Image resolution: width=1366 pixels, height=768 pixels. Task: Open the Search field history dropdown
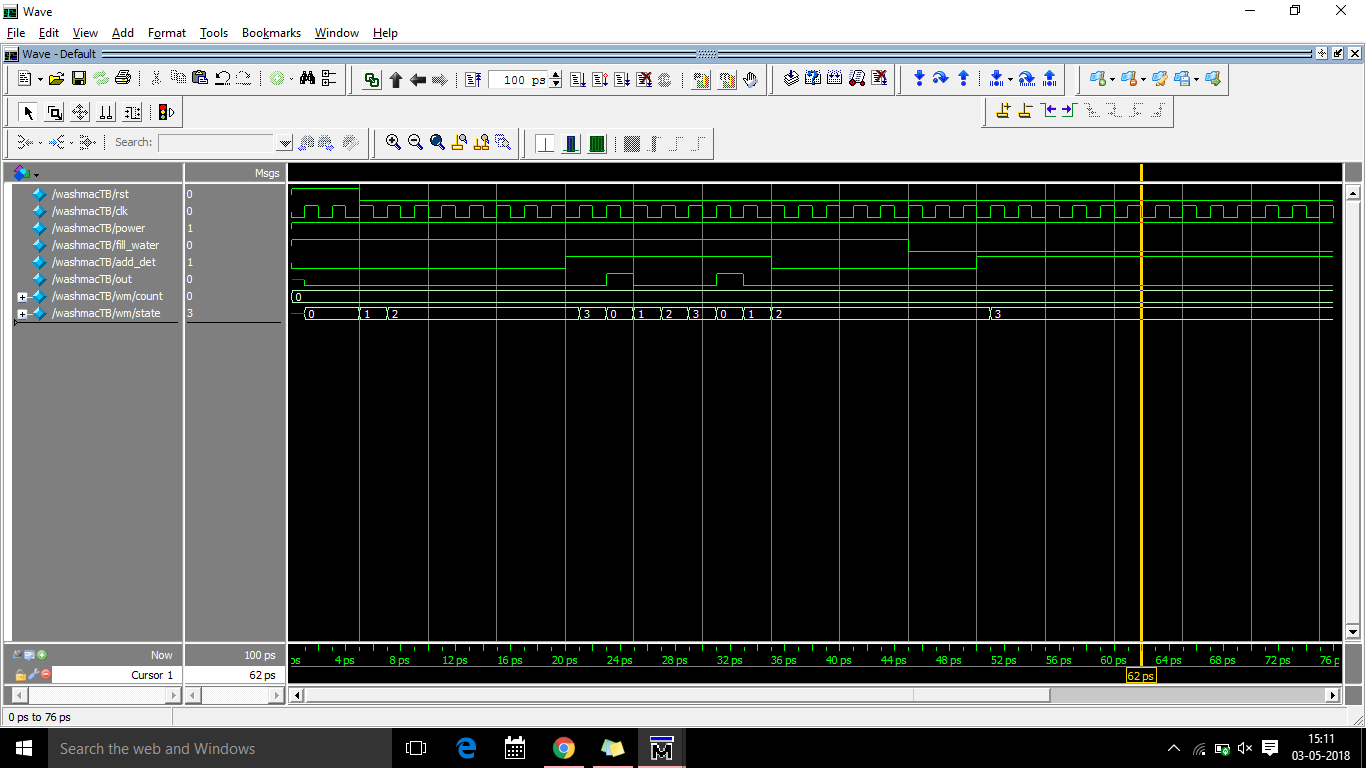click(x=284, y=143)
